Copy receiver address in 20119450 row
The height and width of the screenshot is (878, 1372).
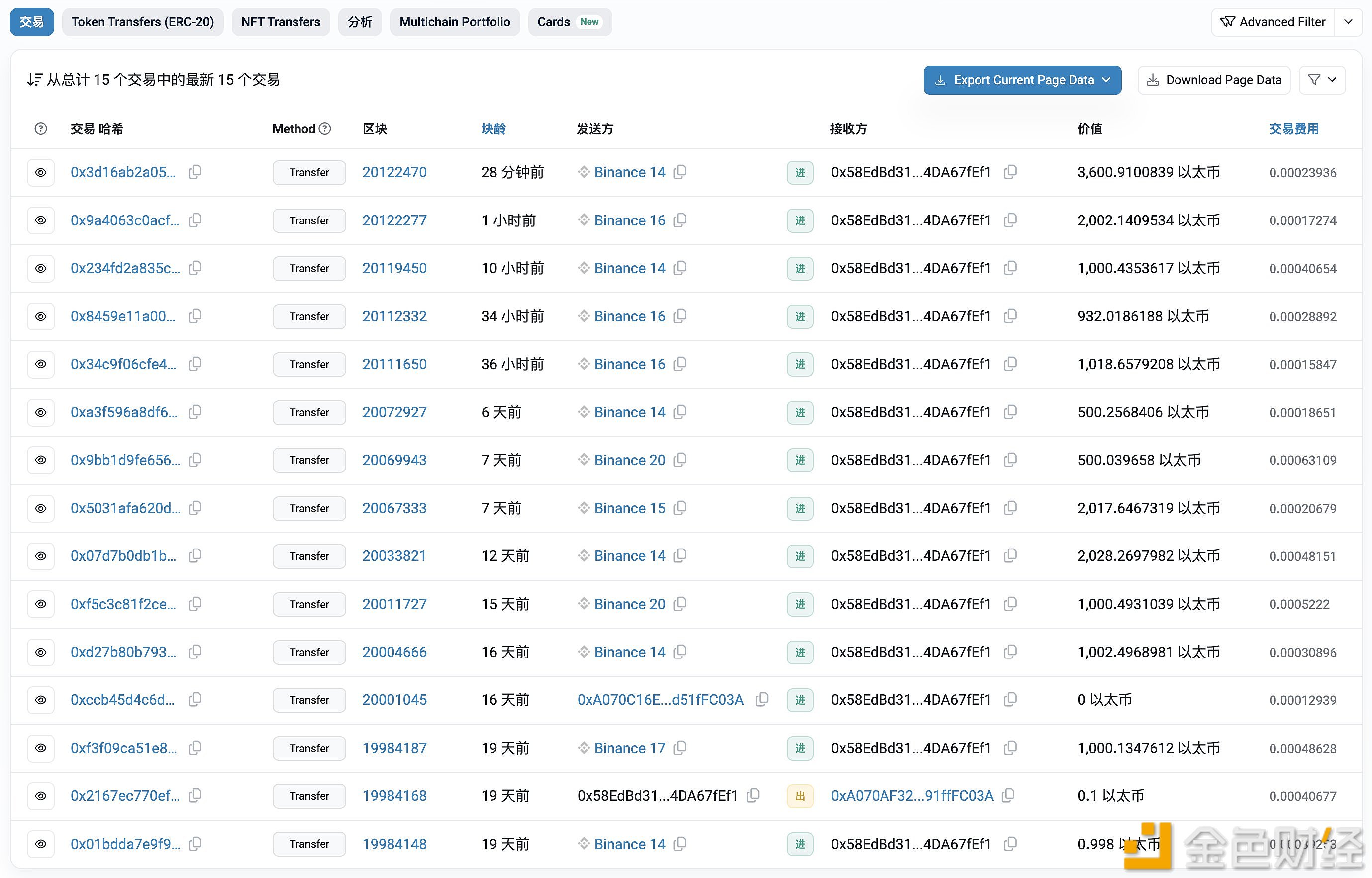point(1010,268)
